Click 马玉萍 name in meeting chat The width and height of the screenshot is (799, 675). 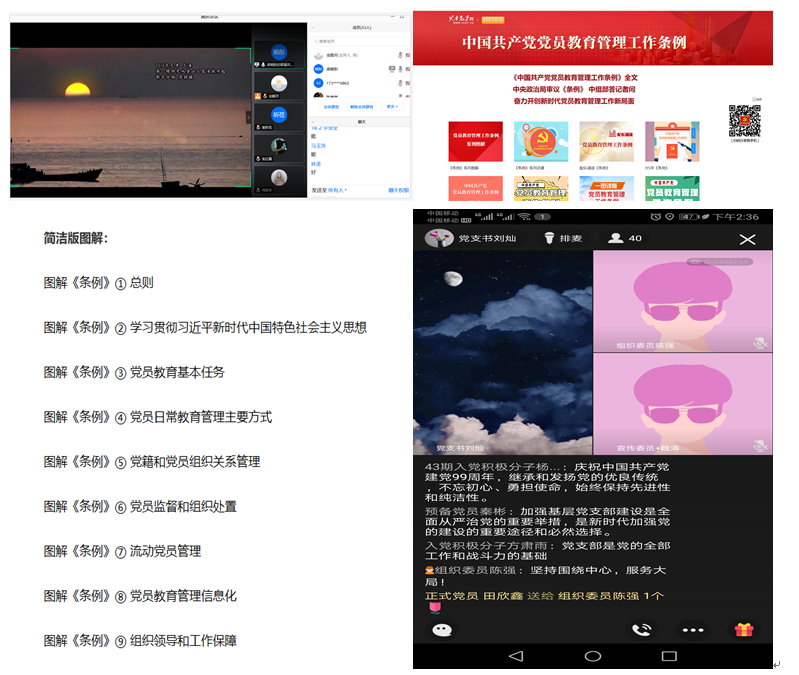click(318, 146)
